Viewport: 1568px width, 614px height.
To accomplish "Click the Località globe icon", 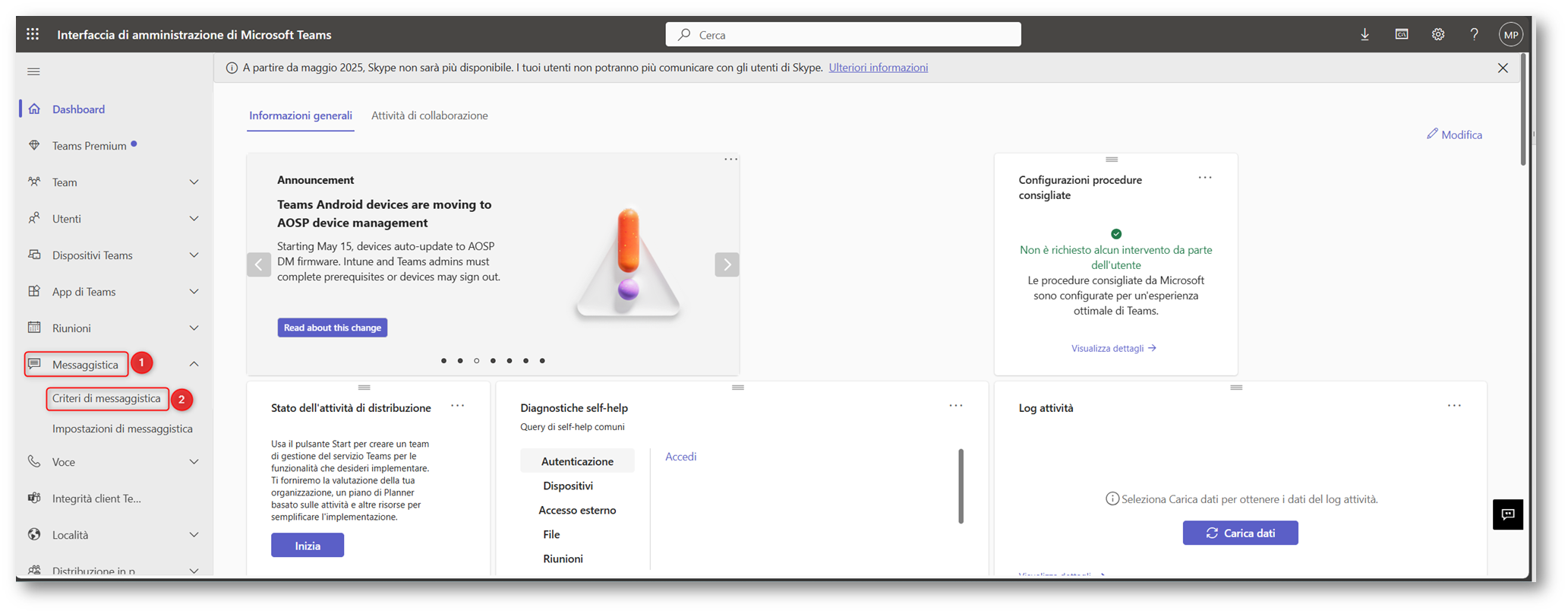I will [34, 534].
